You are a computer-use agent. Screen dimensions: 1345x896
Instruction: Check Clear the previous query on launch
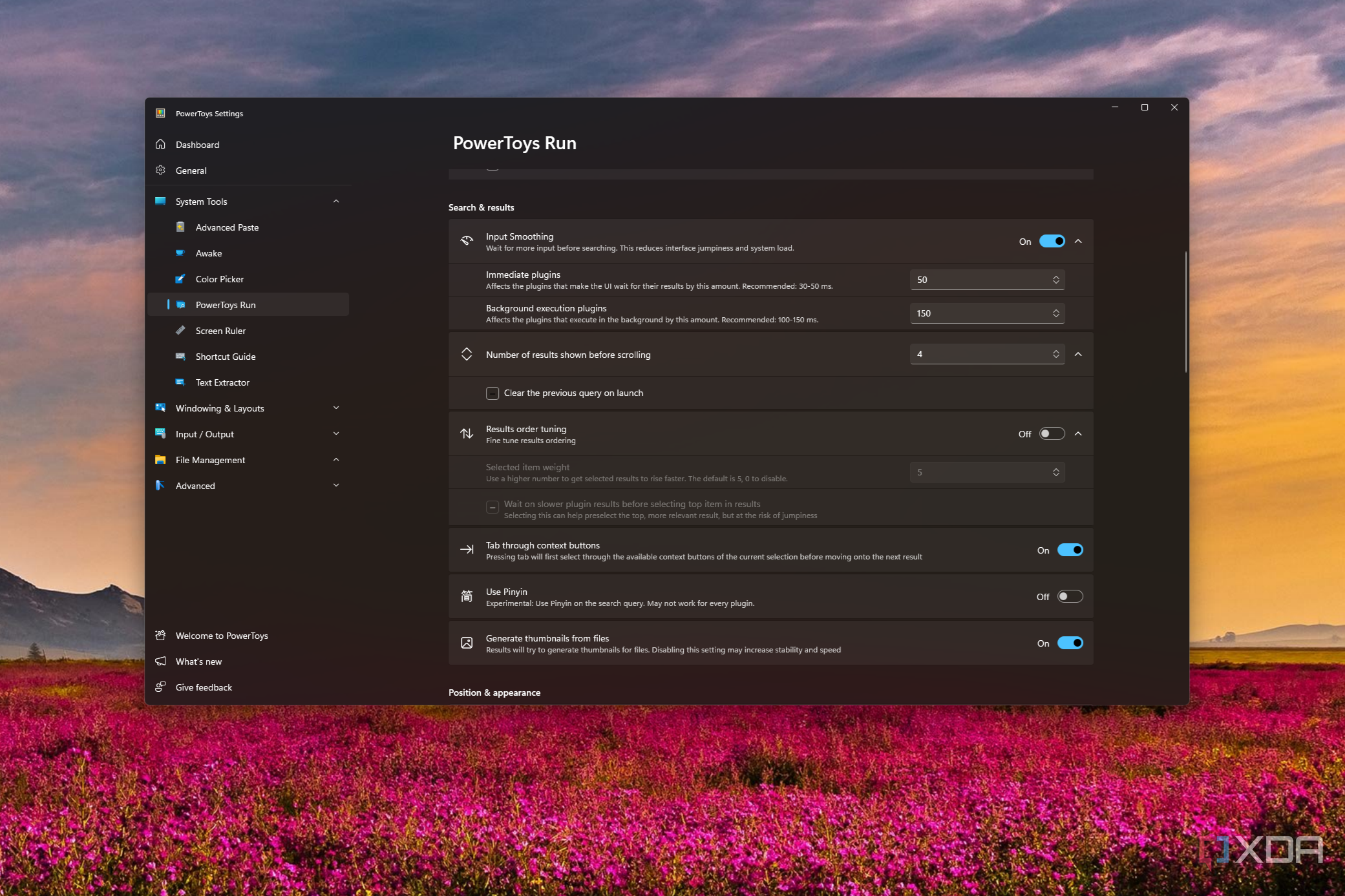pos(492,393)
